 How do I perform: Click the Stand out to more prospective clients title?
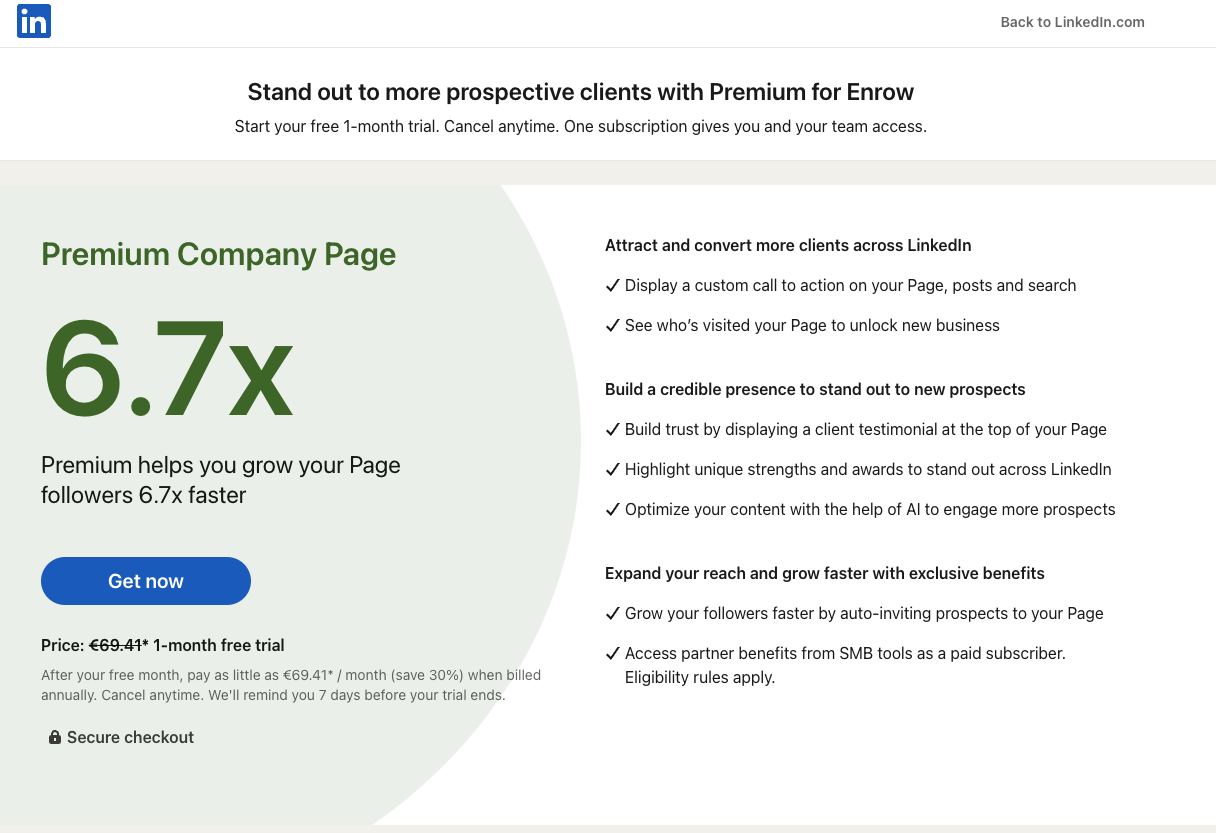581,92
